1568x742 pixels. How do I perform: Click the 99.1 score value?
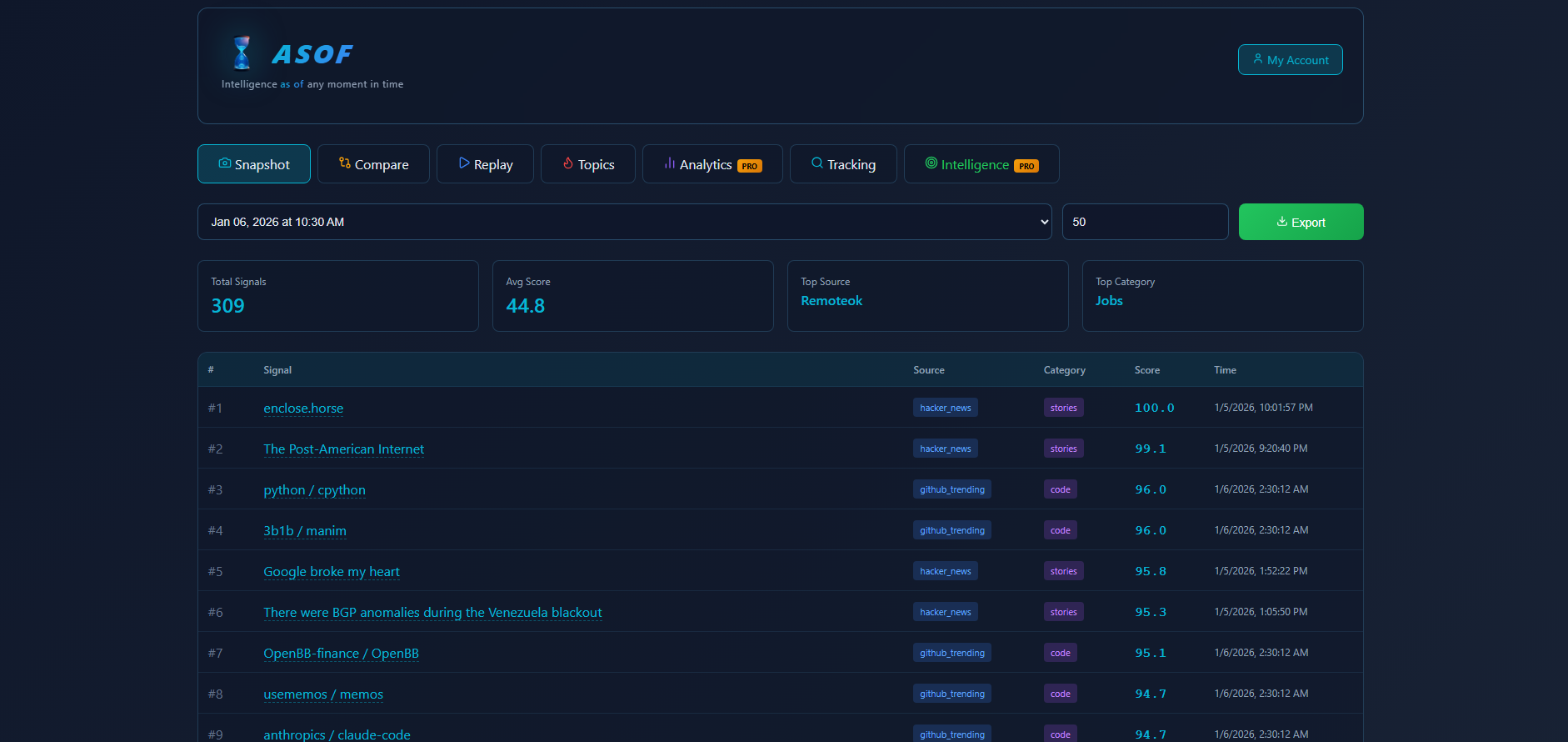tap(1151, 449)
